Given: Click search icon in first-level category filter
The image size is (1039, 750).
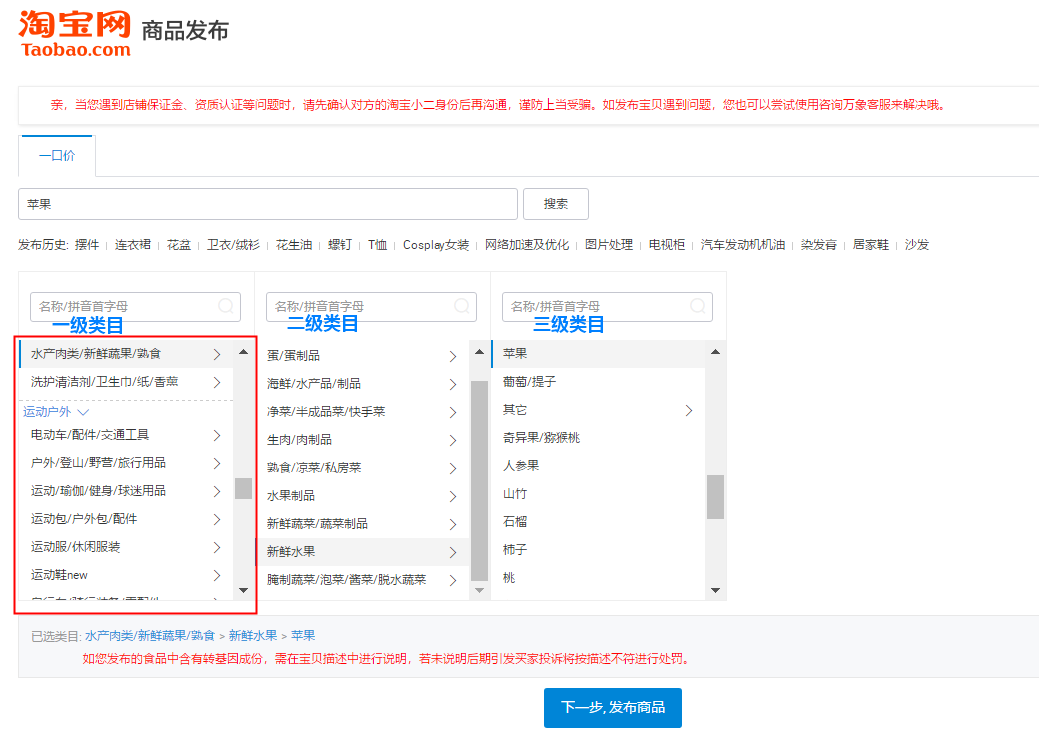Looking at the screenshot, I should click(226, 306).
